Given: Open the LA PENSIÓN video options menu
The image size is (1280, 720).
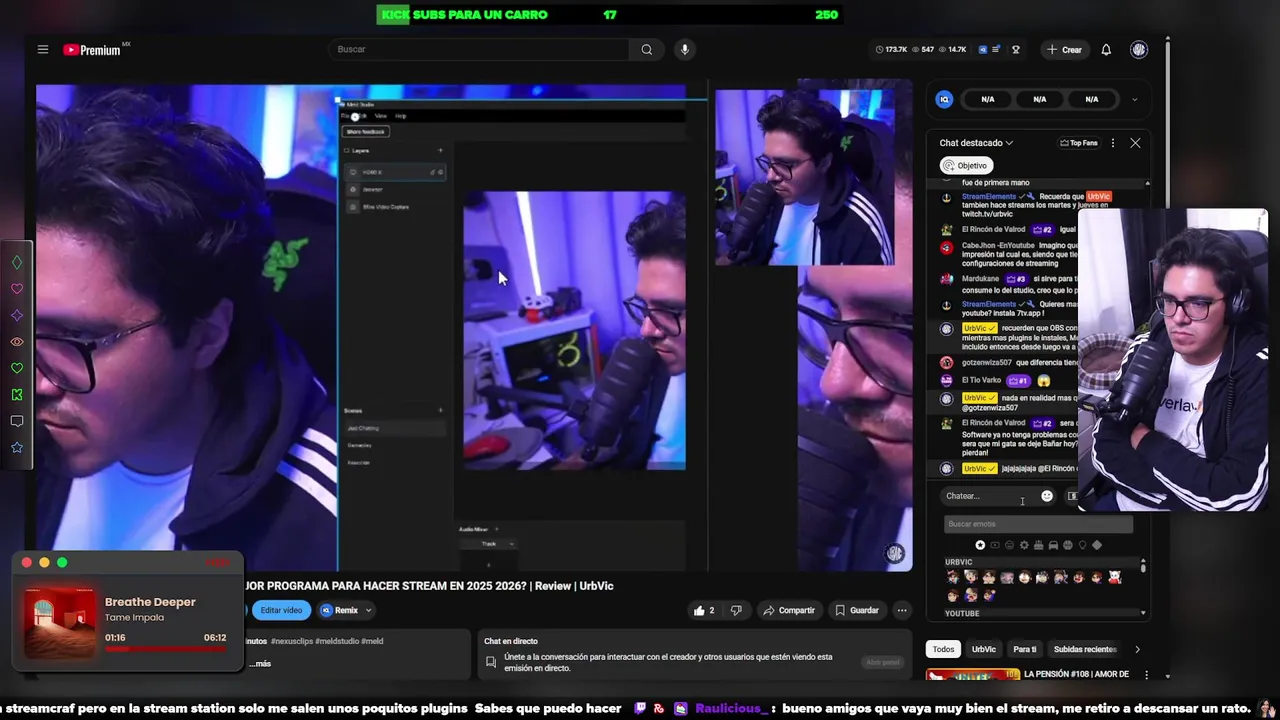Looking at the screenshot, I should [1146, 675].
